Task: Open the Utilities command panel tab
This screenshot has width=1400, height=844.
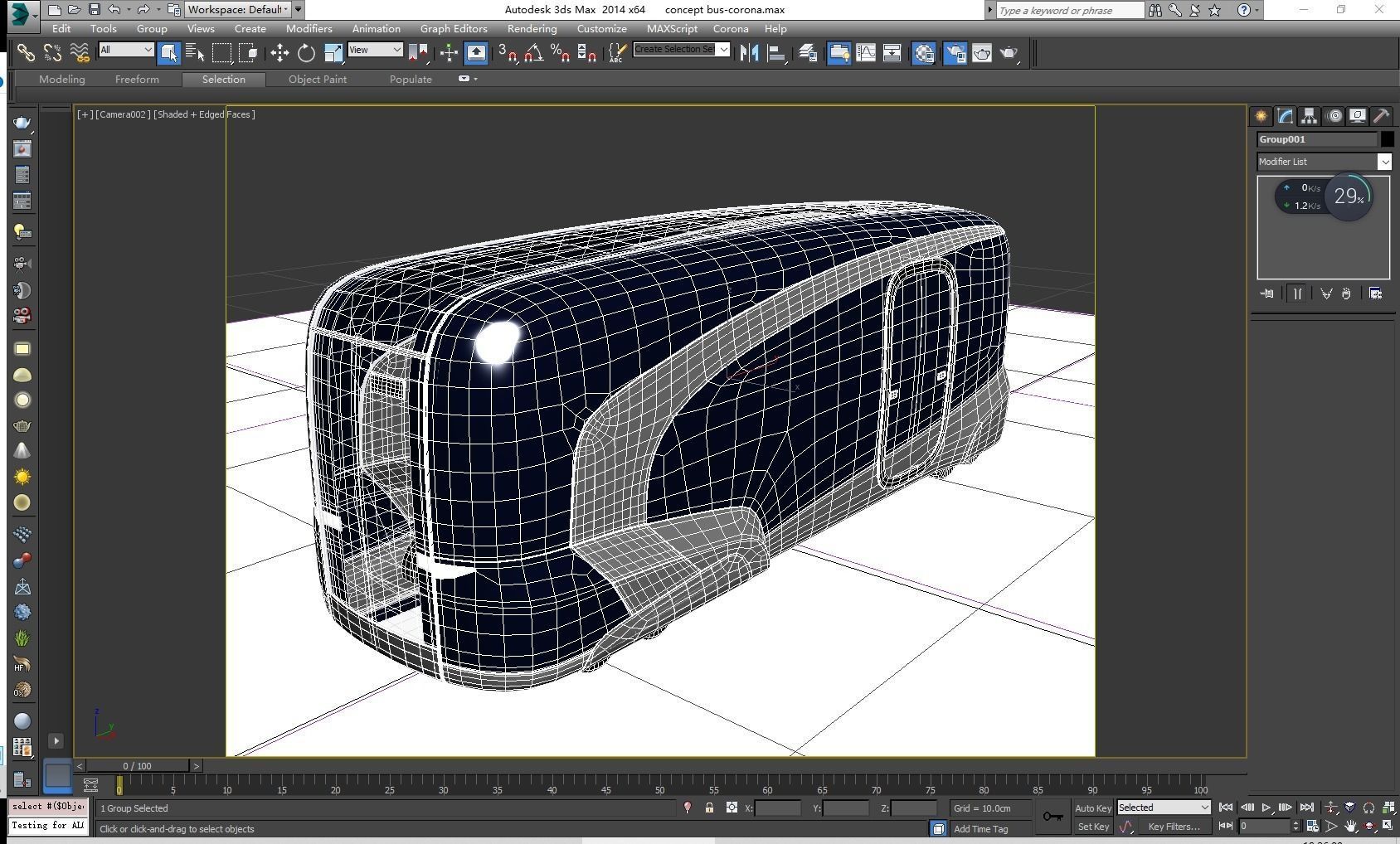Action: coord(1382,116)
